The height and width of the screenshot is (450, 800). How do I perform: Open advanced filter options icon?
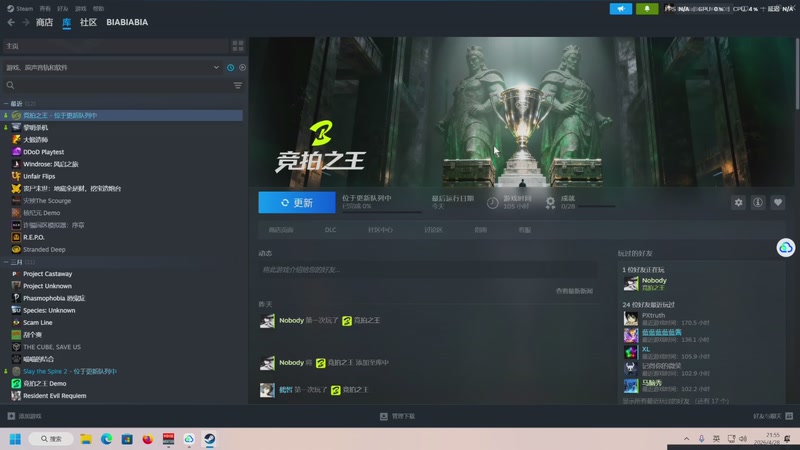pos(238,85)
